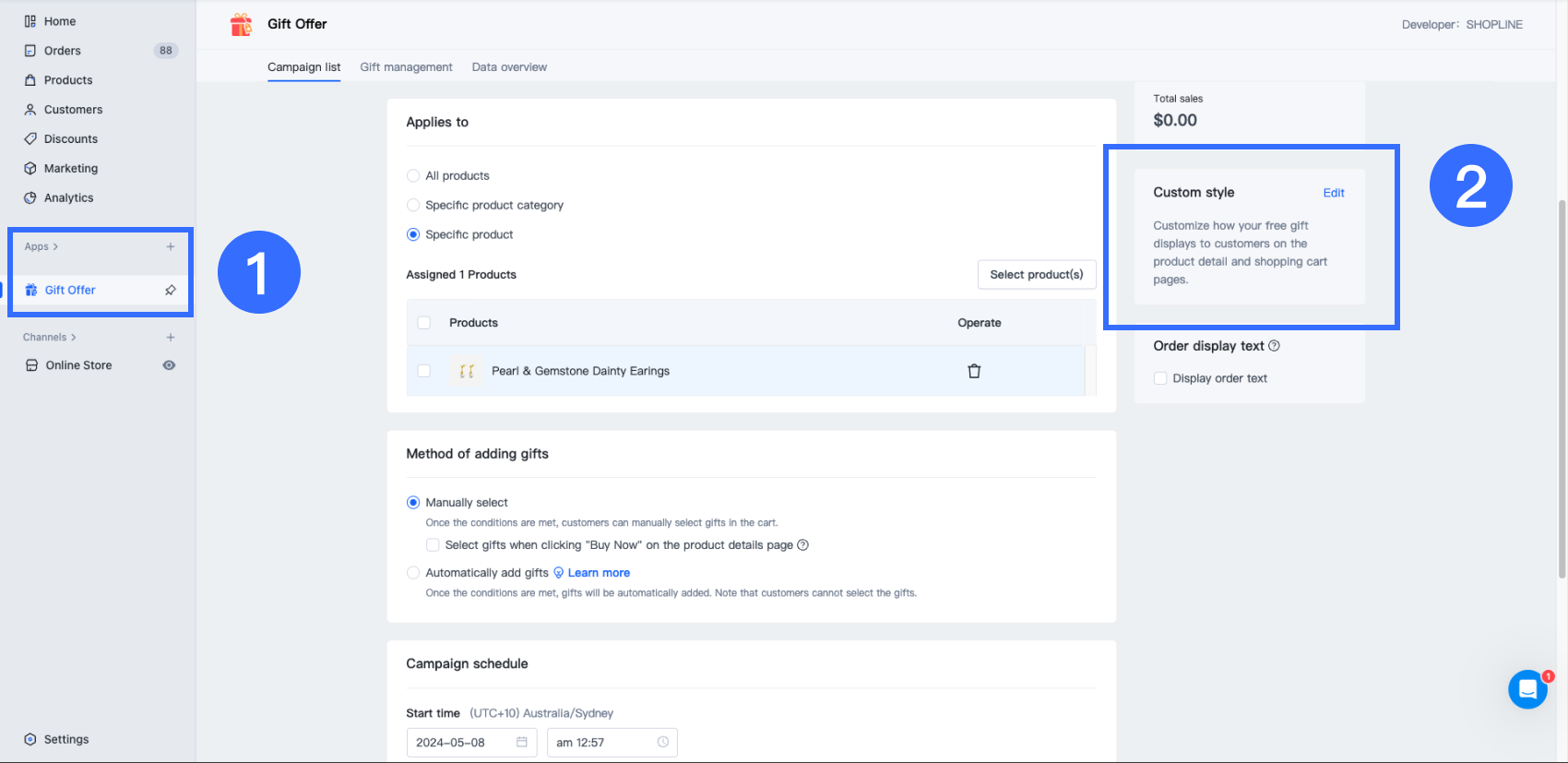This screenshot has height=763, width=1568.
Task: Add a channel with the plus icon
Action: coord(171,337)
